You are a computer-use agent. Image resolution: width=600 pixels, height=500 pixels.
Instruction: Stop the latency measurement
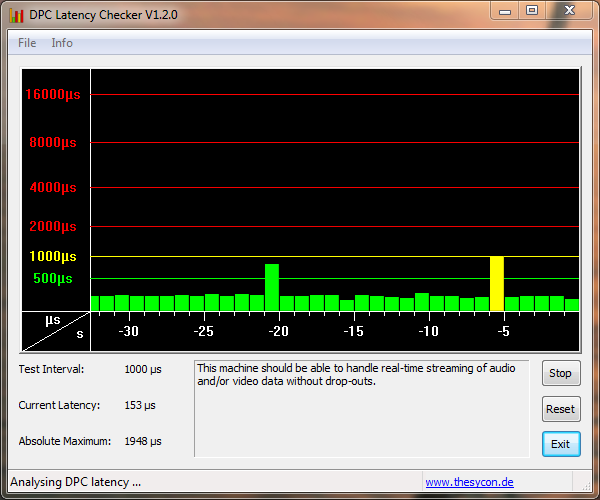pos(561,373)
